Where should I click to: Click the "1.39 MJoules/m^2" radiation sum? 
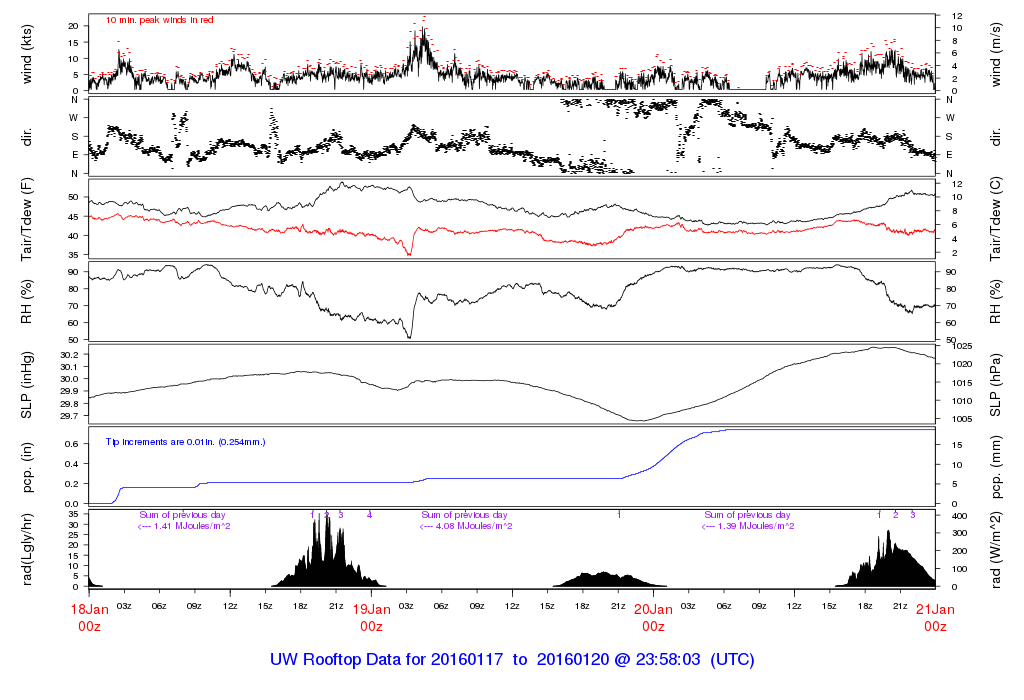tap(756, 526)
